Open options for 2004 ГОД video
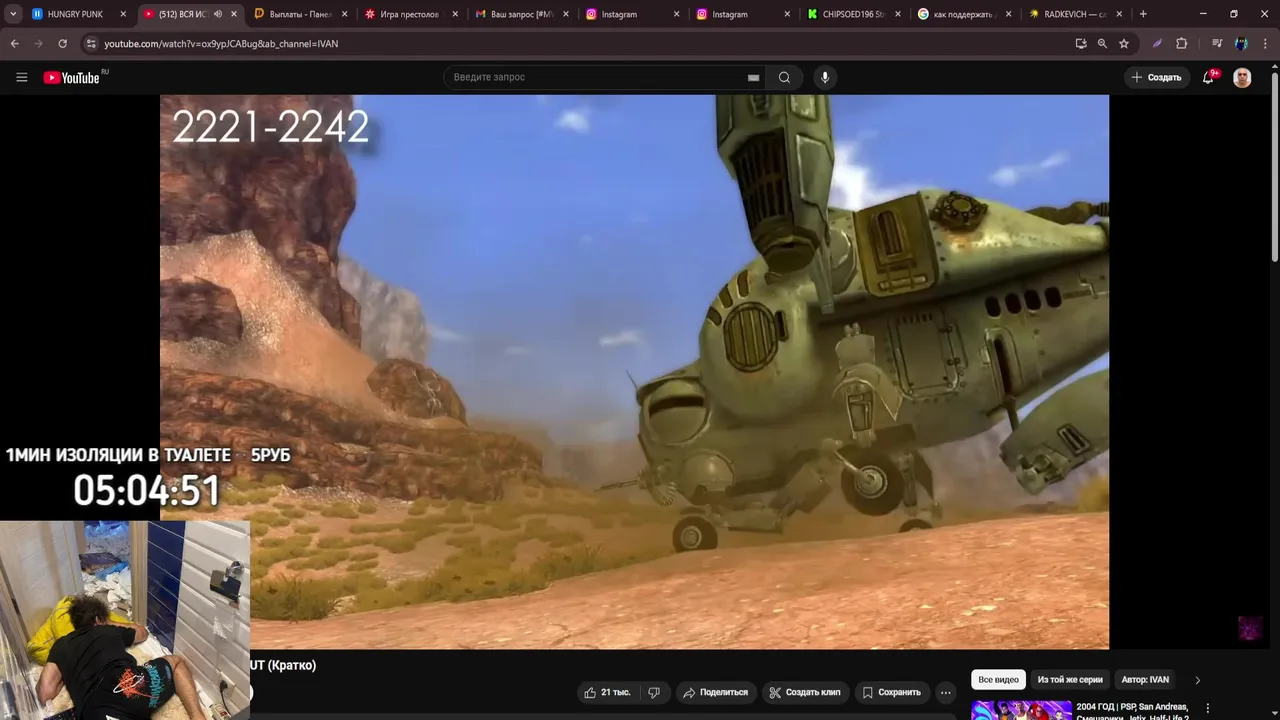This screenshot has height=720, width=1280. tap(1207, 708)
